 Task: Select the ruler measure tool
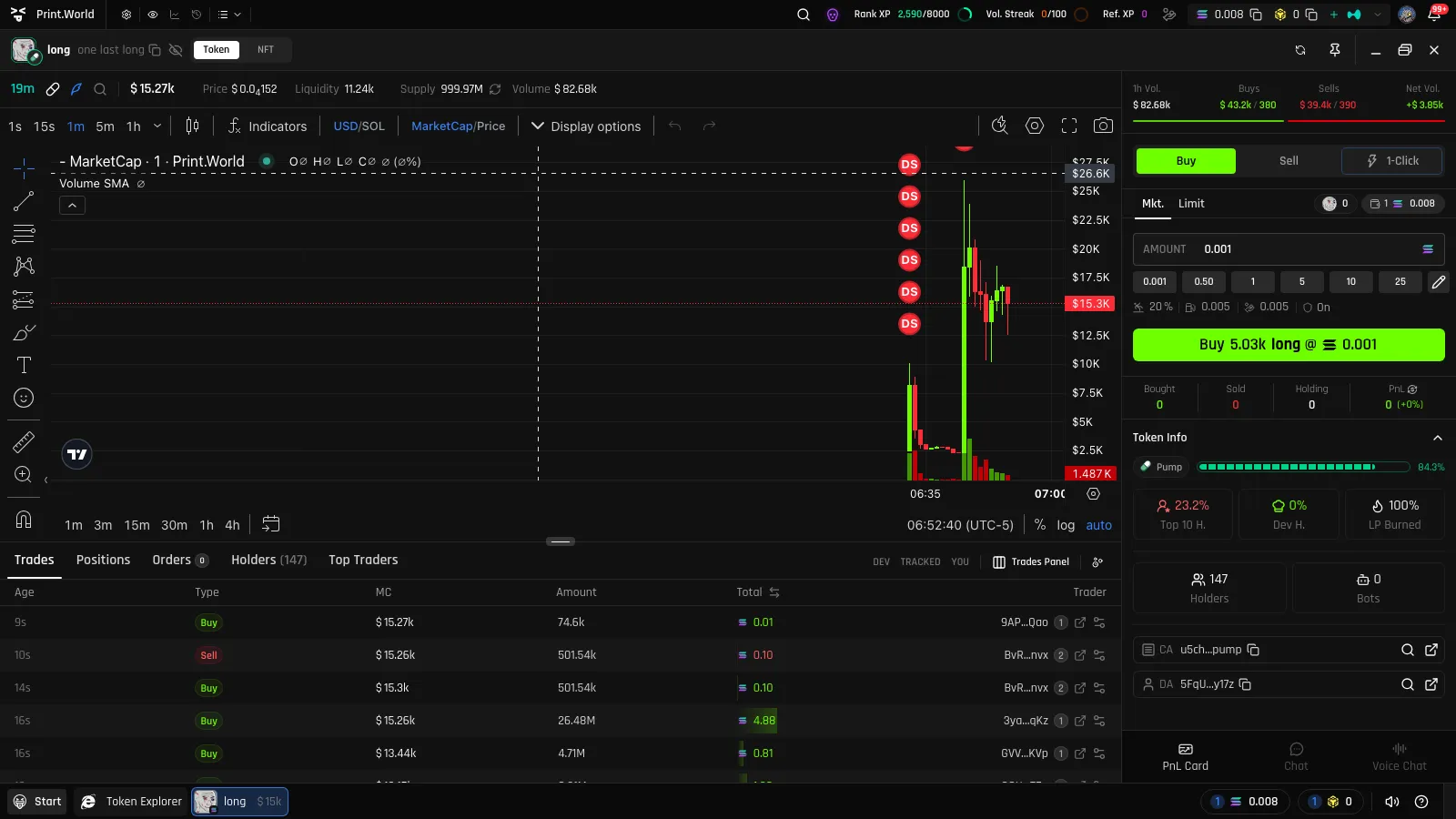click(x=24, y=442)
